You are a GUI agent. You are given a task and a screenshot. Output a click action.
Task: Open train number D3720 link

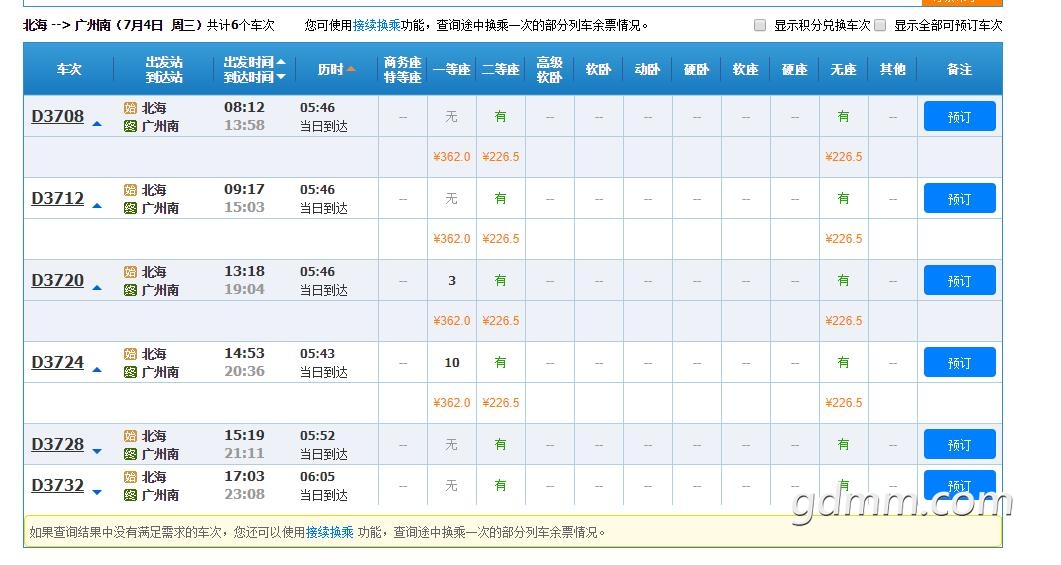click(58, 280)
